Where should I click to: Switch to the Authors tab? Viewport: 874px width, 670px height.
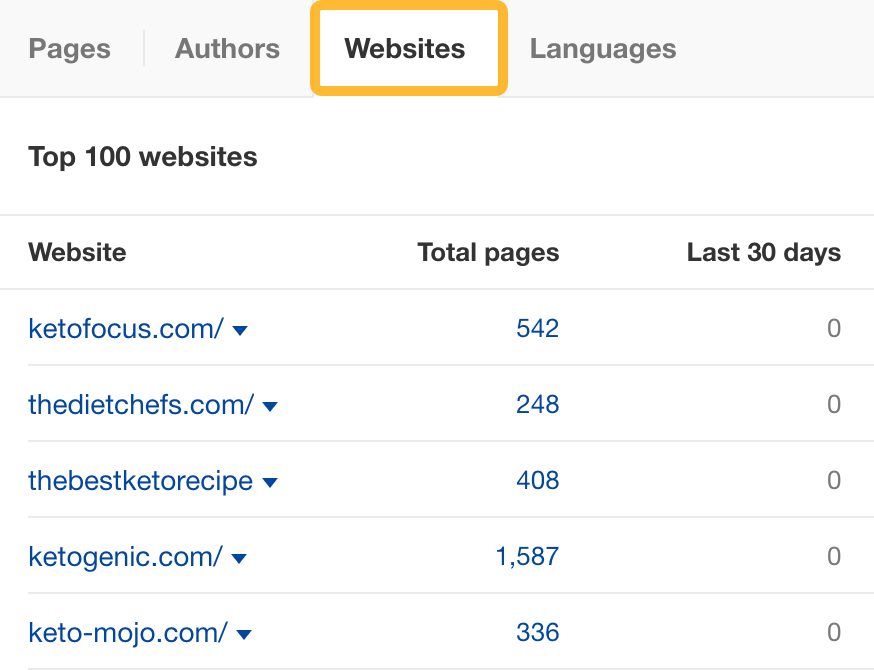[x=227, y=48]
